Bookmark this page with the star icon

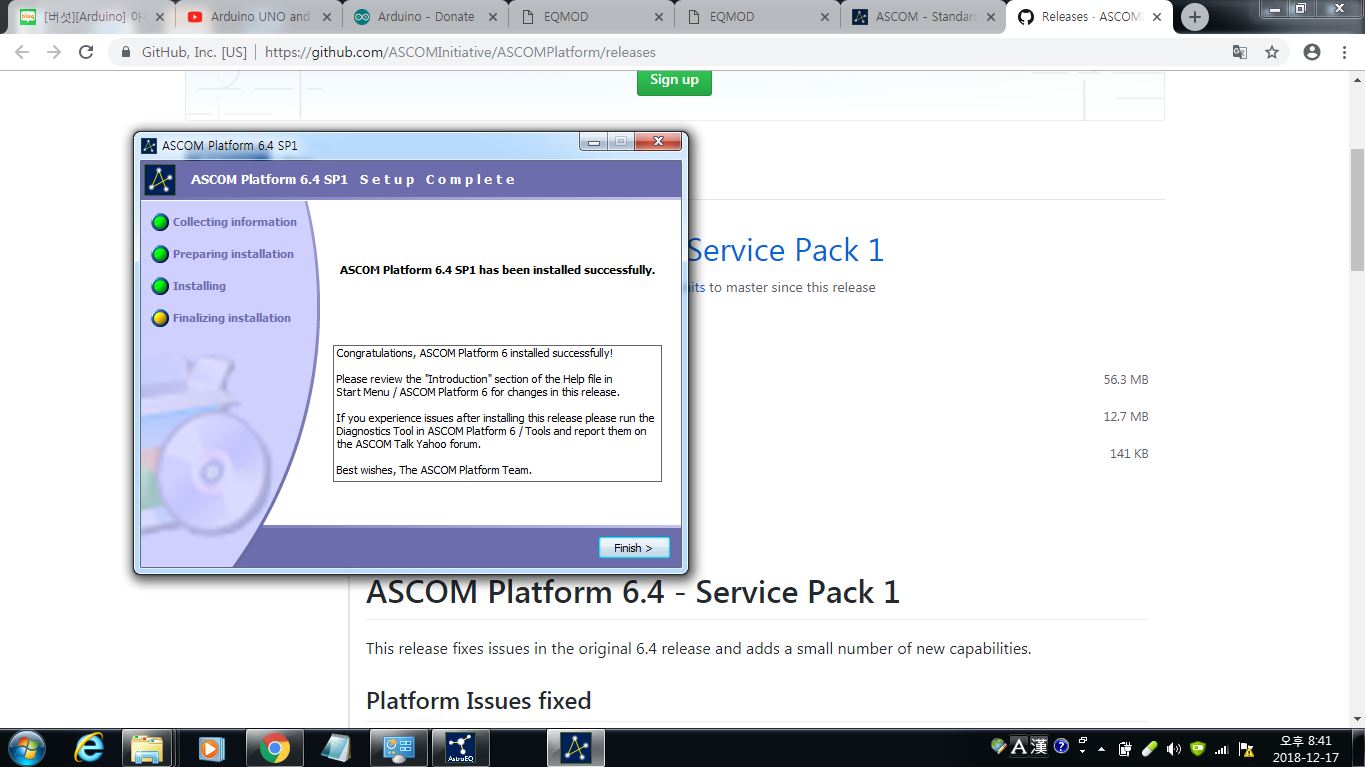(x=1272, y=52)
